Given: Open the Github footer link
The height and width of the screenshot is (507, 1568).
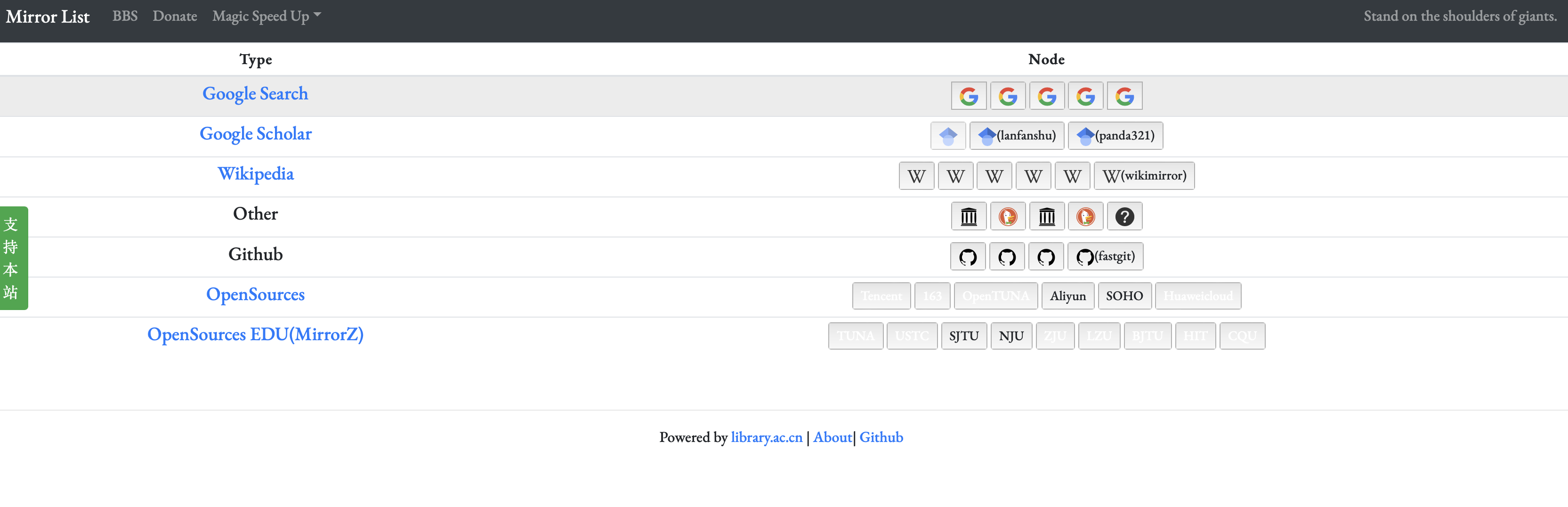Looking at the screenshot, I should [881, 438].
